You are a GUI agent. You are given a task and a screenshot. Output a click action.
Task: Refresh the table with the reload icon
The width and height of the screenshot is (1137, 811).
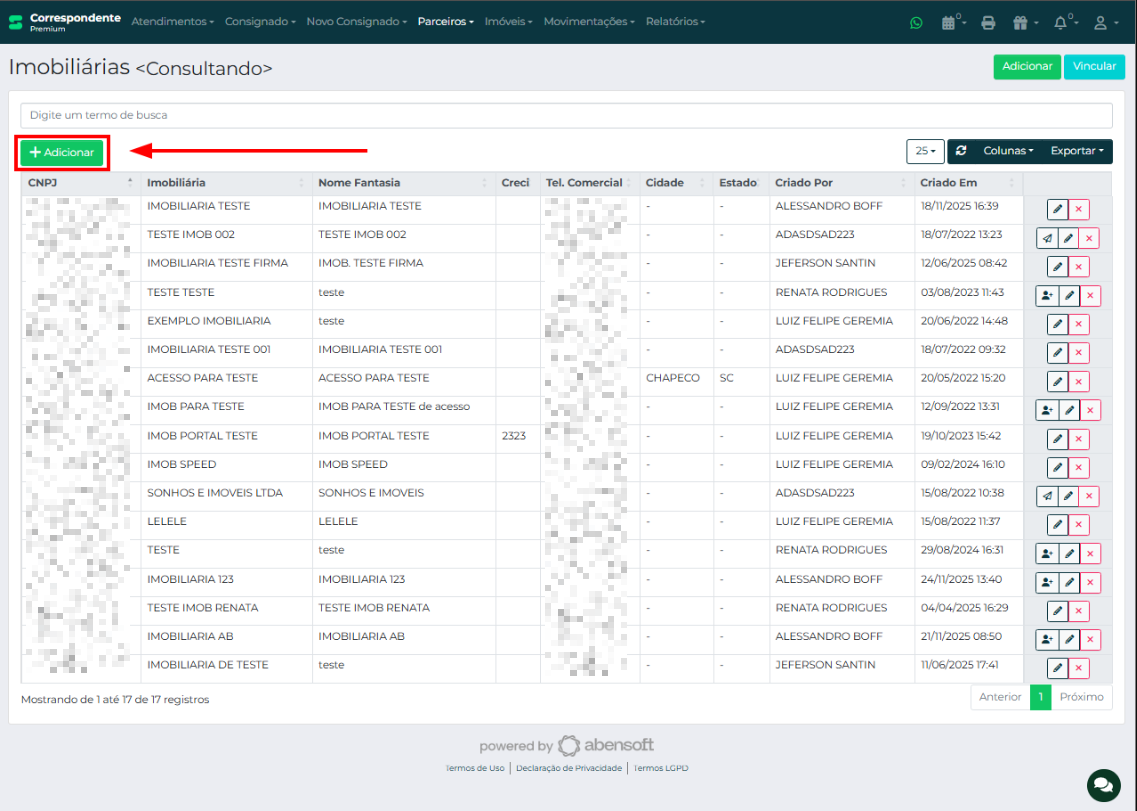pyautogui.click(x=960, y=151)
